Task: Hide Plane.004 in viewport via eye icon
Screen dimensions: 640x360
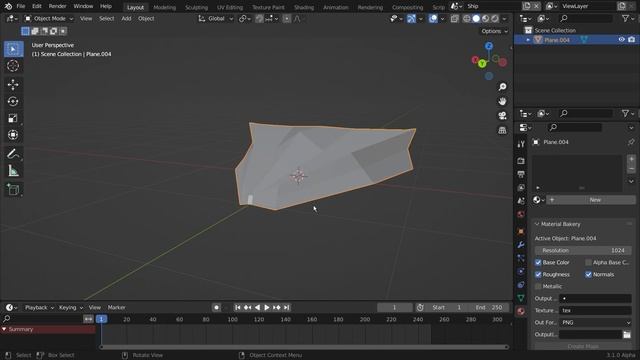Action: pyautogui.click(x=621, y=40)
